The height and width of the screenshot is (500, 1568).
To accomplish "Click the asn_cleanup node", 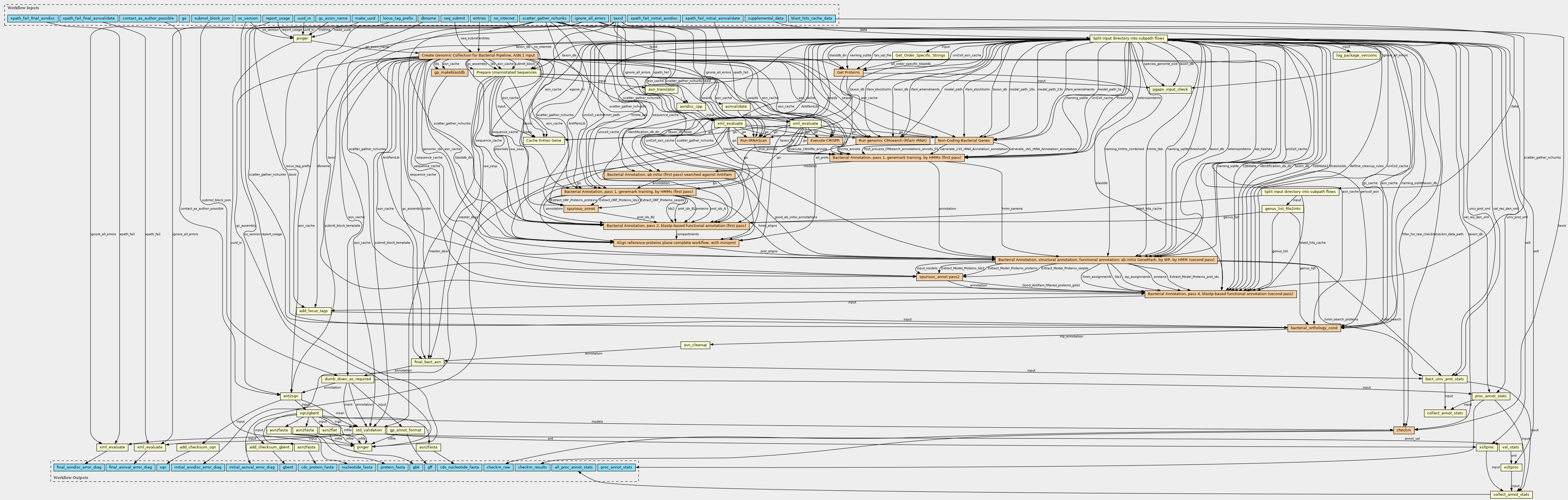I will tap(695, 345).
